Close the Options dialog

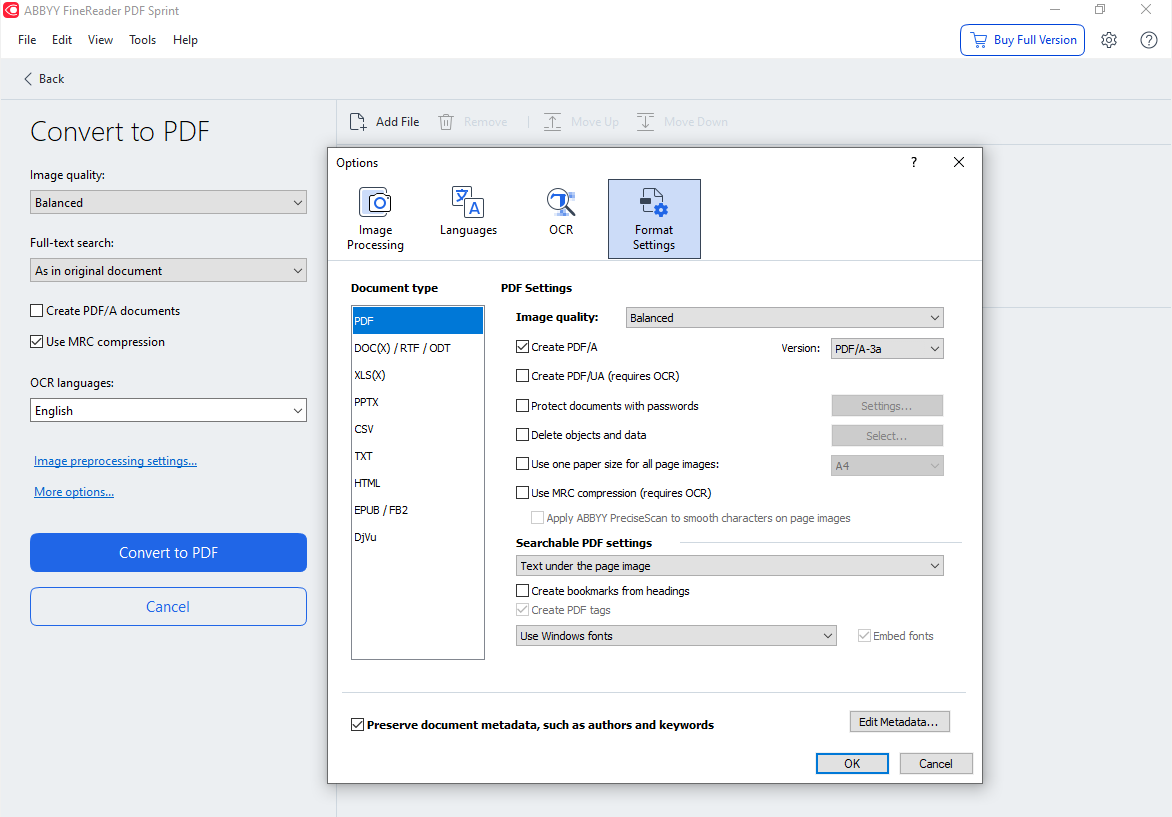click(x=959, y=162)
